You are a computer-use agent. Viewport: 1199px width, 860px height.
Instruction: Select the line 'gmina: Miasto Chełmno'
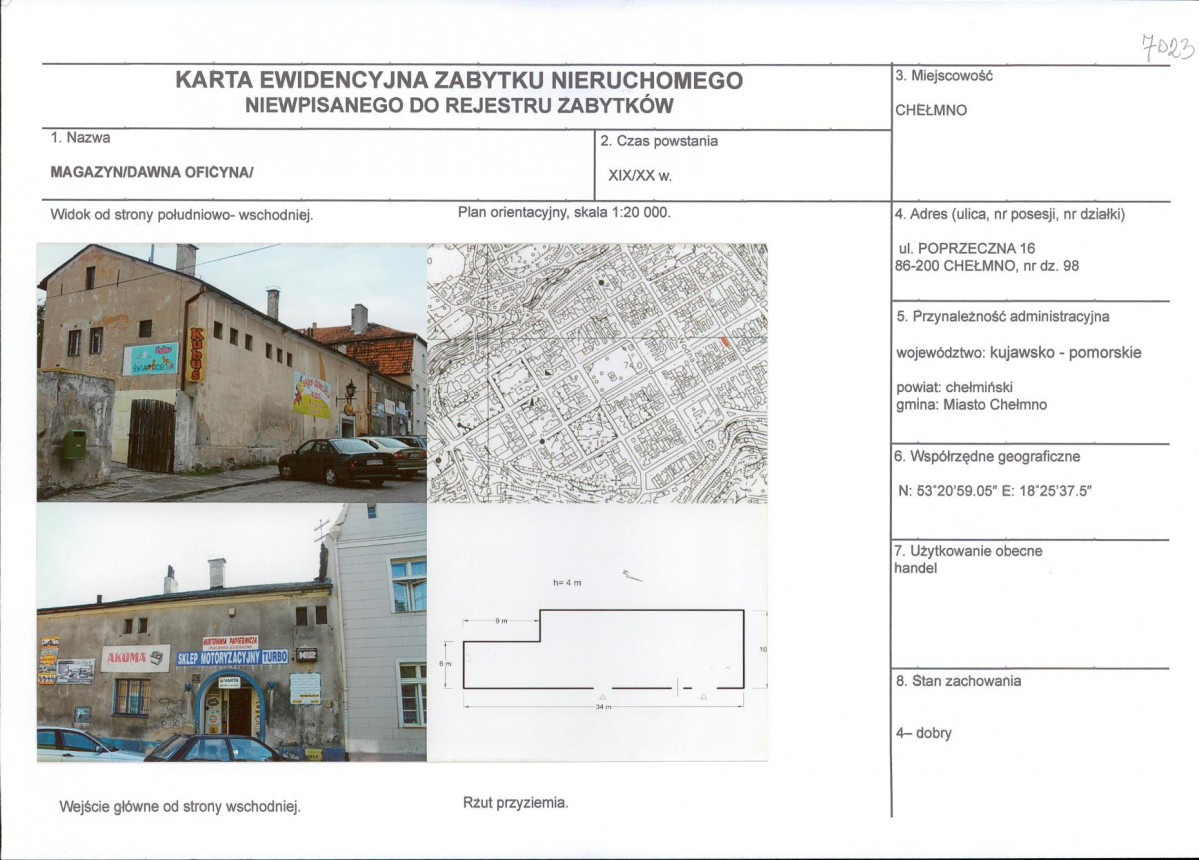[971, 404]
